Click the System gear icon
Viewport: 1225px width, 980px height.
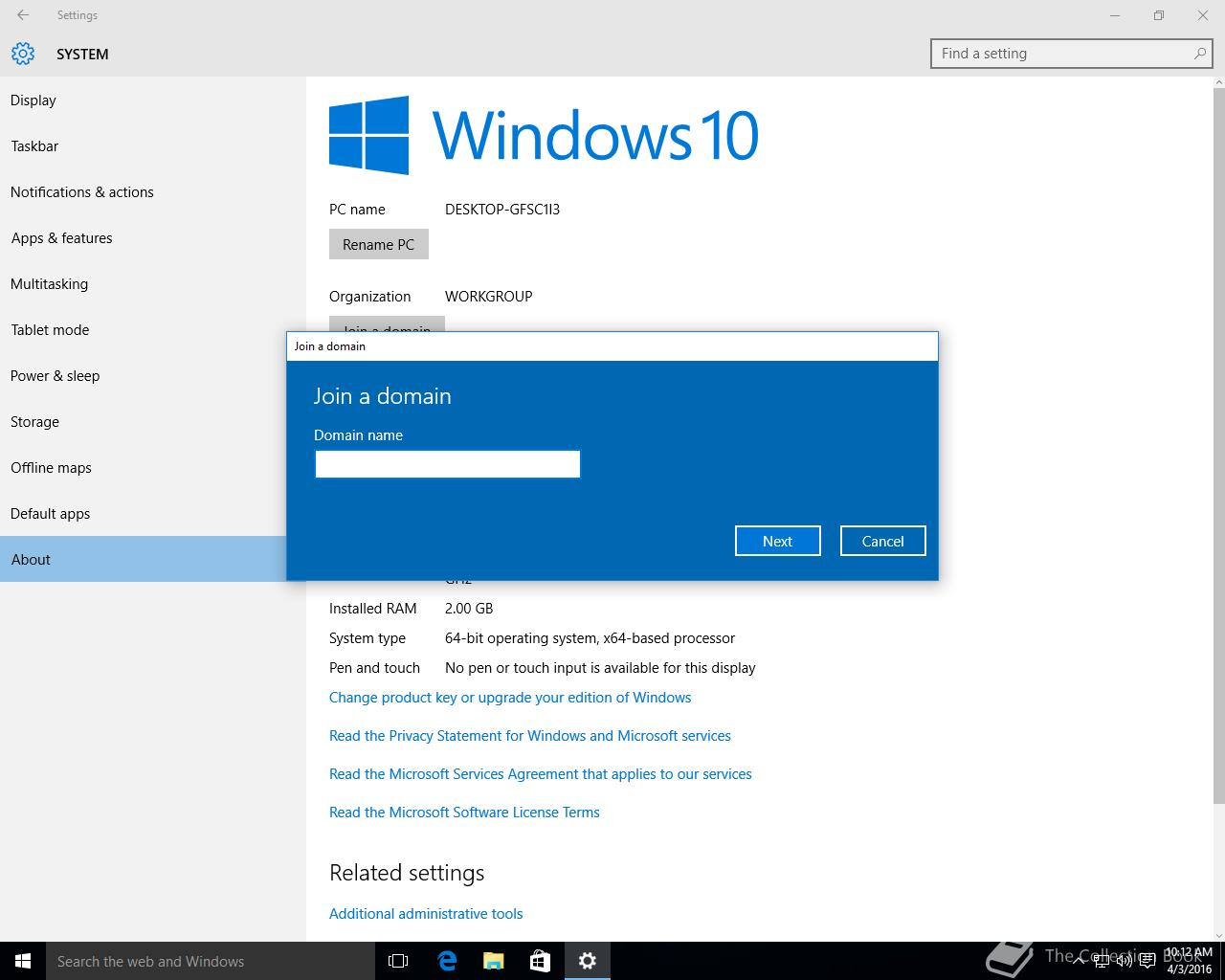23,54
